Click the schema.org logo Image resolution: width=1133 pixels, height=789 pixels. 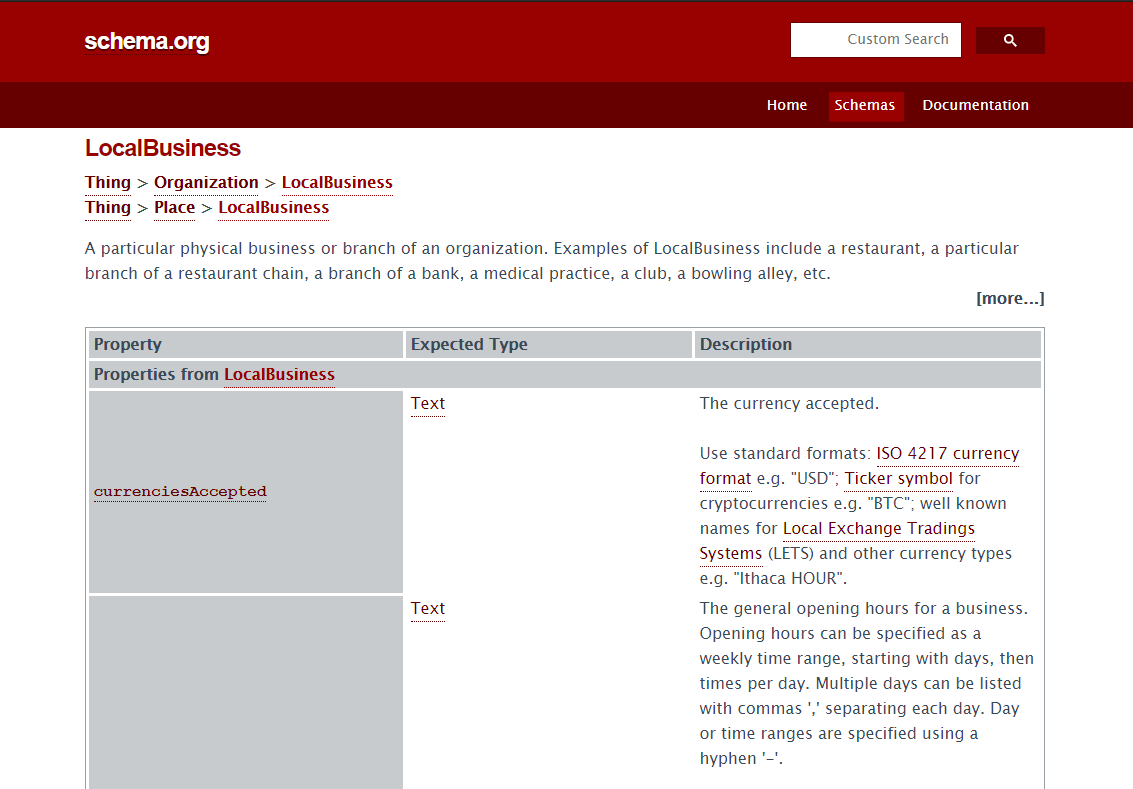pos(146,41)
